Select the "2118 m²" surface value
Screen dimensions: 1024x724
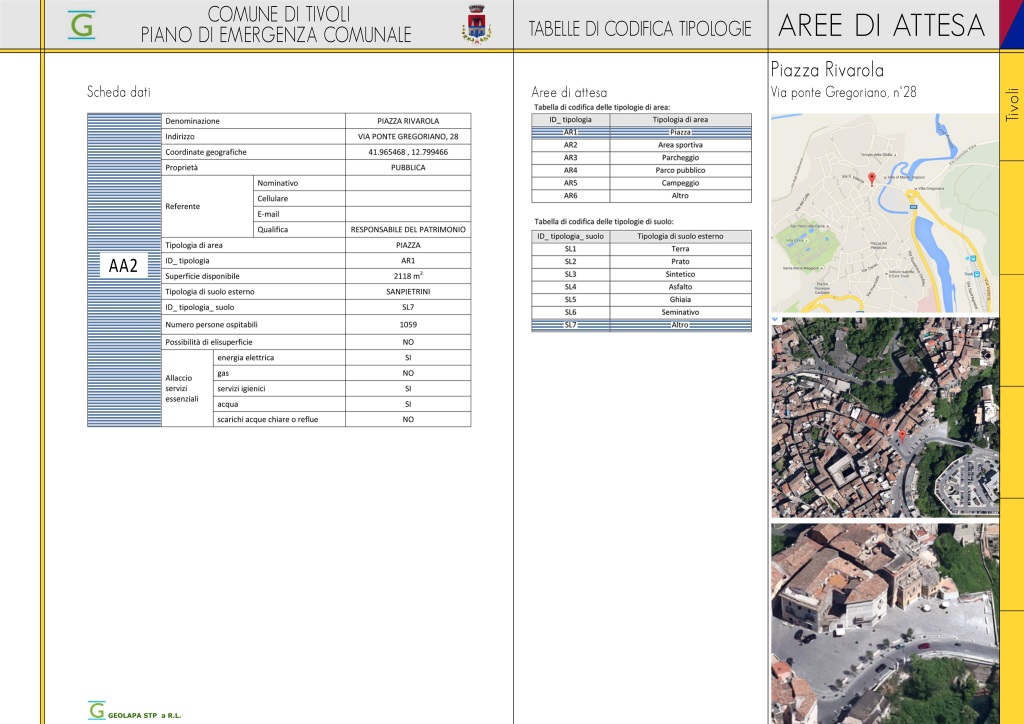pyautogui.click(x=408, y=276)
